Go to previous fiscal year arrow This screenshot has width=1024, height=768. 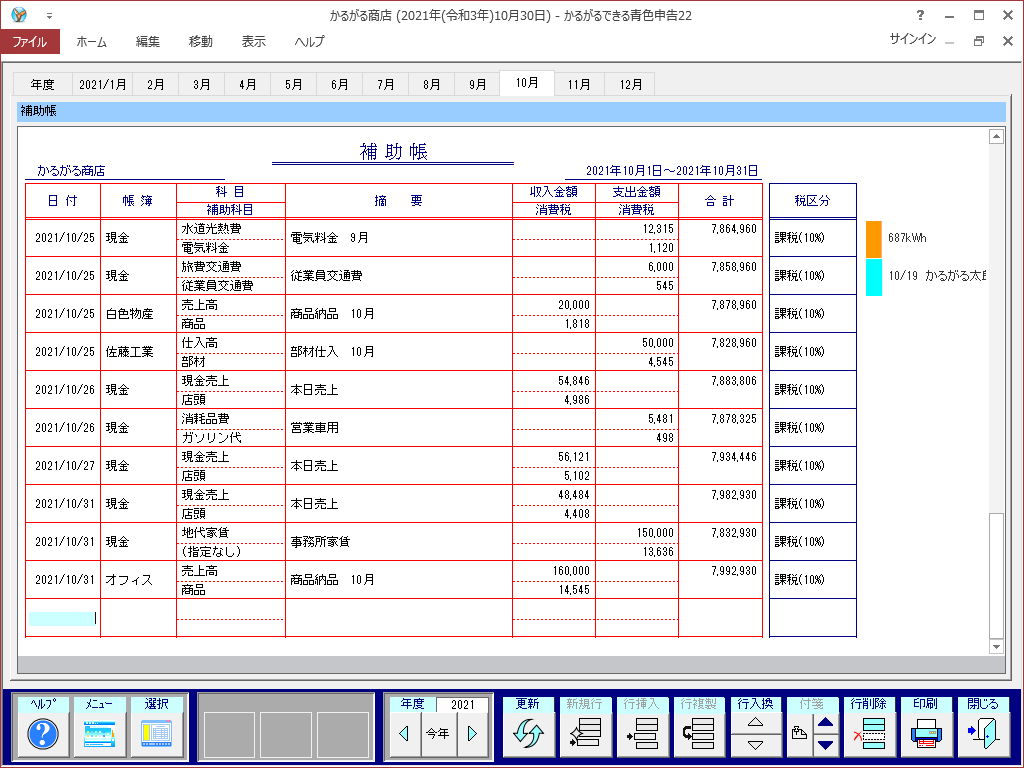click(x=404, y=733)
